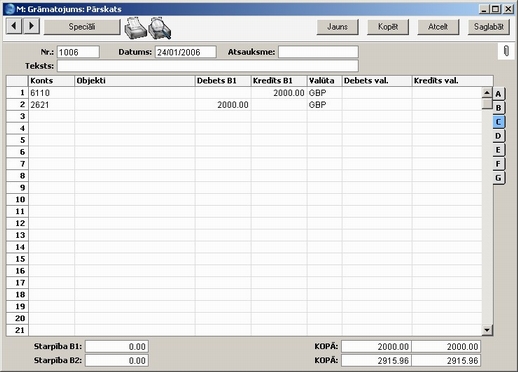Click the Starpība B2 field showing 0.00
Image resolution: width=518 pixels, height=372 pixels.
(x=117, y=361)
